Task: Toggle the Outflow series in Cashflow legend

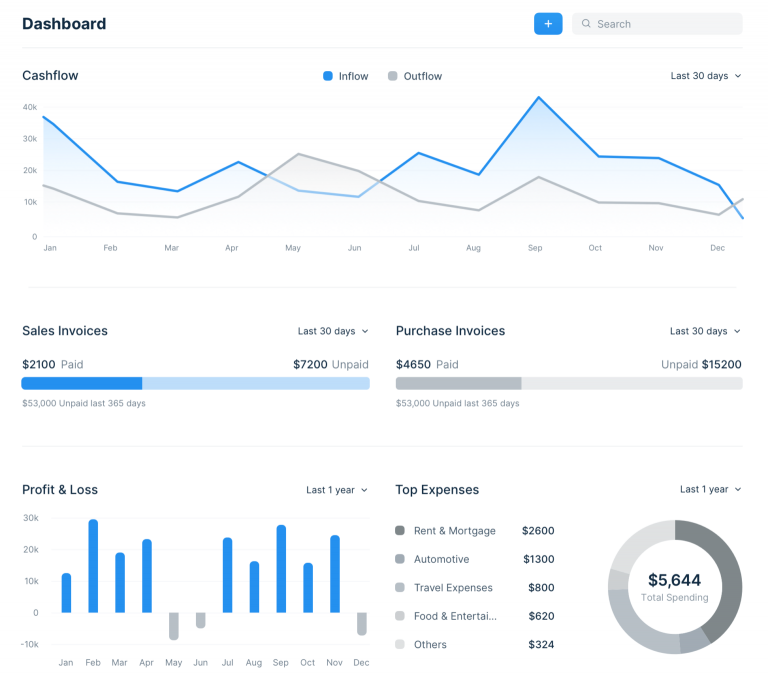Action: tap(415, 76)
